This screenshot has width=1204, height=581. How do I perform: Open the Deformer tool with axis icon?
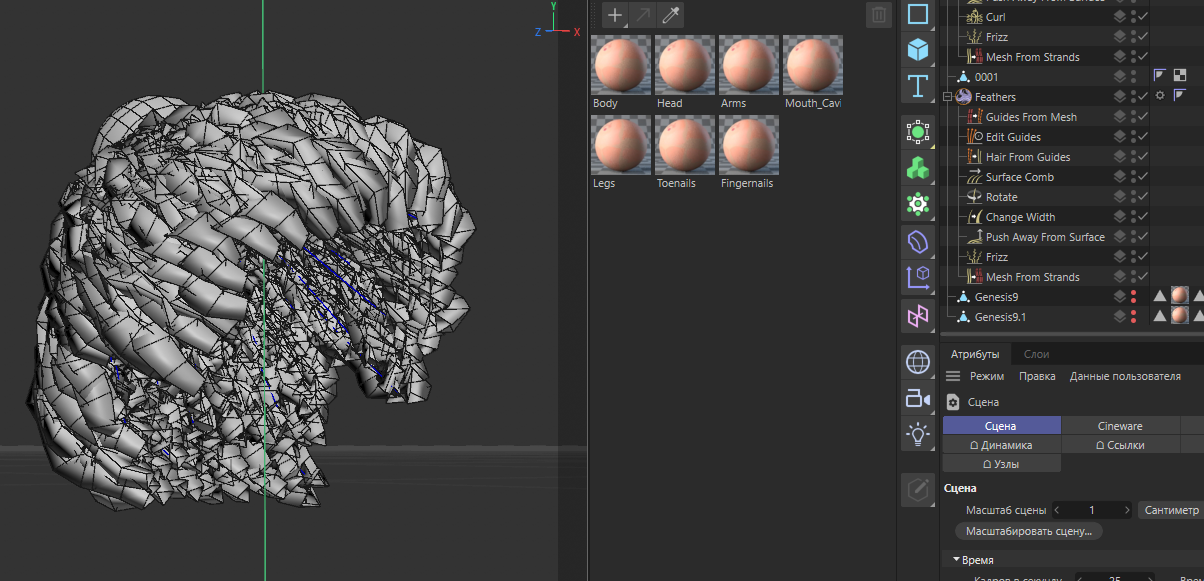[x=917, y=277]
